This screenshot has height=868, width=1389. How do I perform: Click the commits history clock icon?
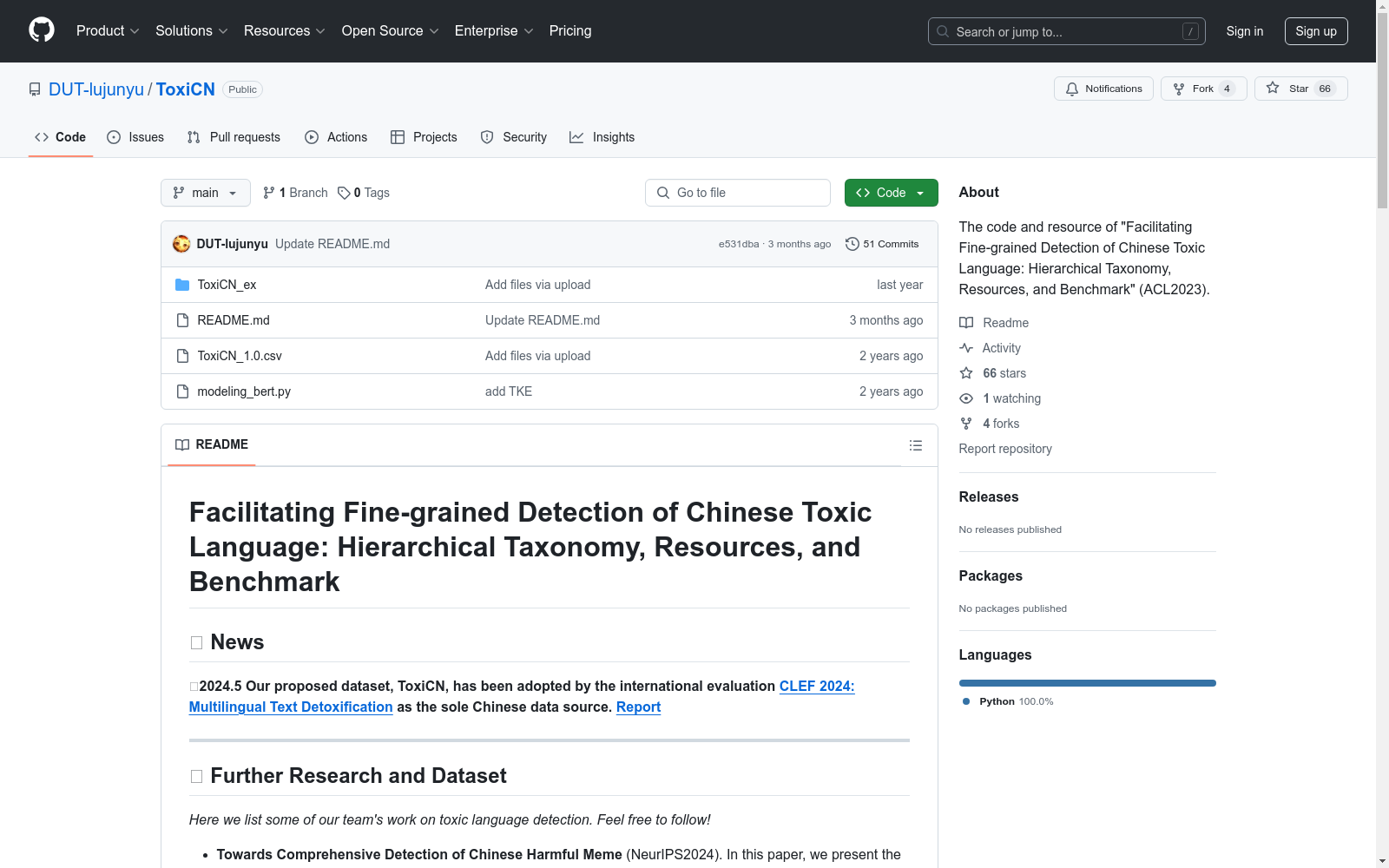coord(852,244)
